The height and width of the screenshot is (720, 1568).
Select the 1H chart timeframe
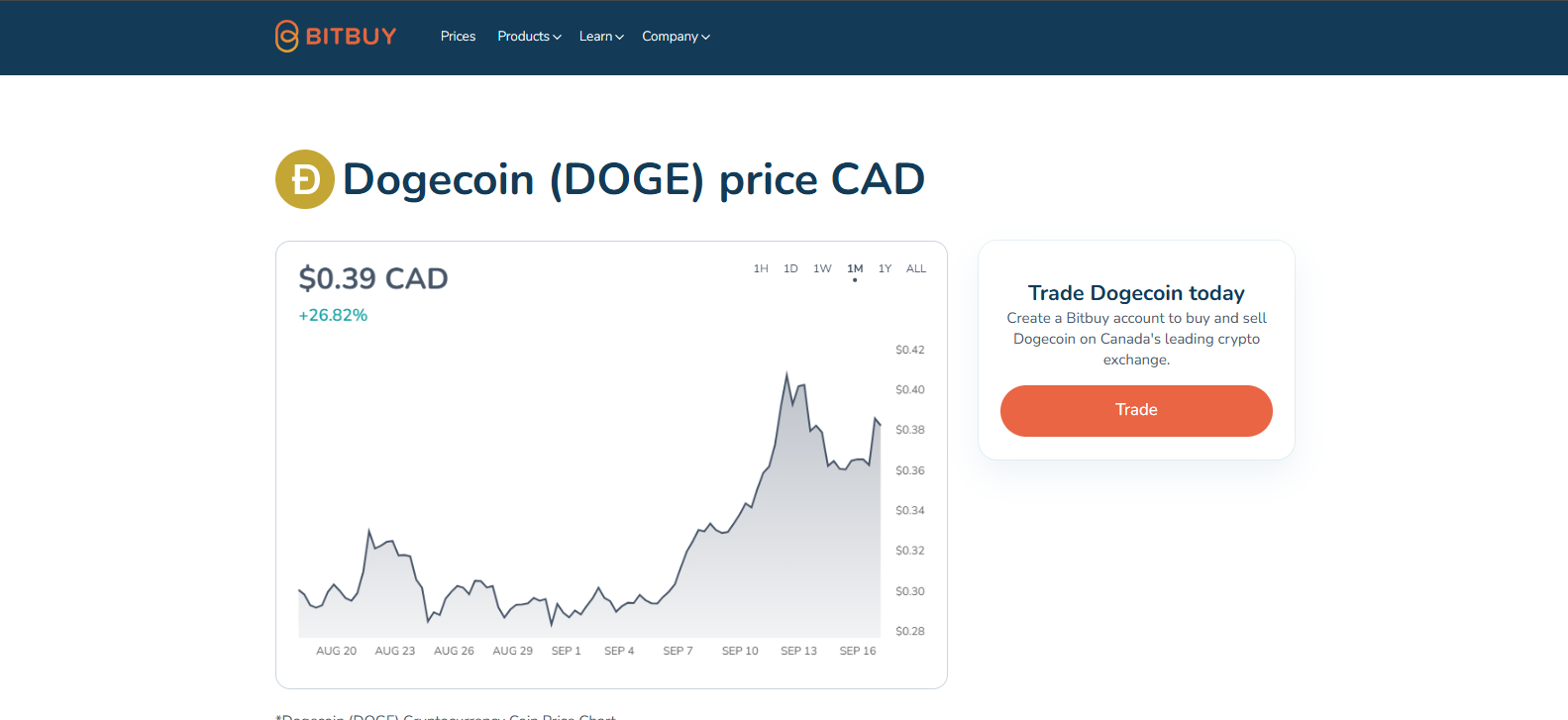pyautogui.click(x=761, y=268)
